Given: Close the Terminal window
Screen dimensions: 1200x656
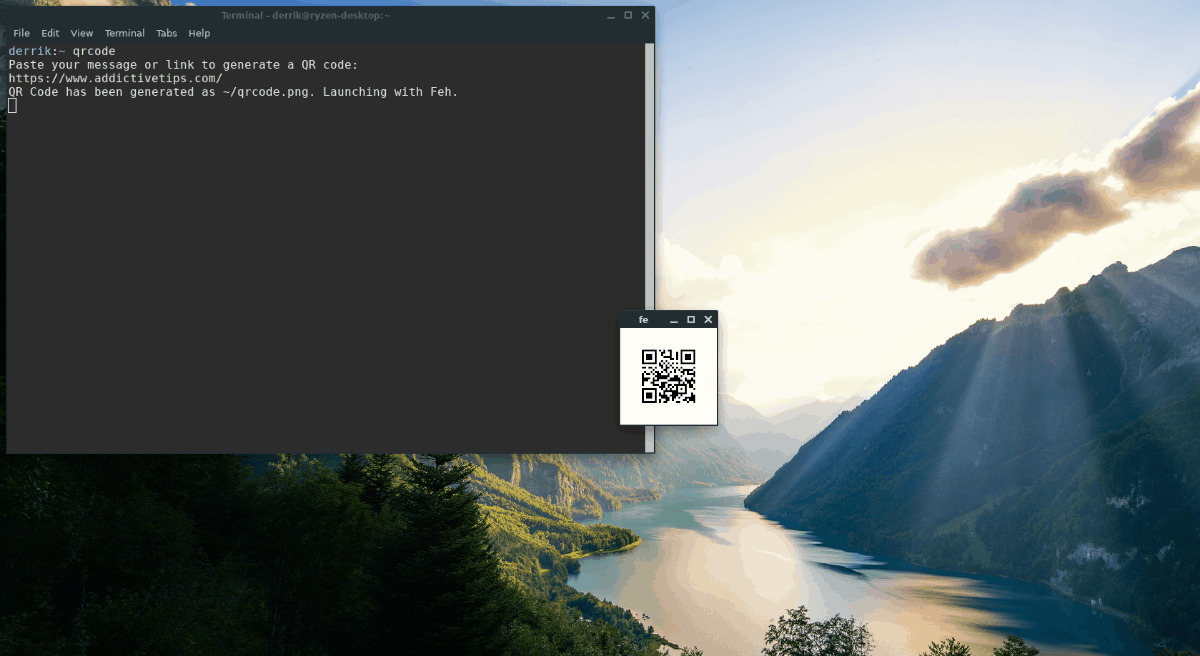Looking at the screenshot, I should 646,15.
